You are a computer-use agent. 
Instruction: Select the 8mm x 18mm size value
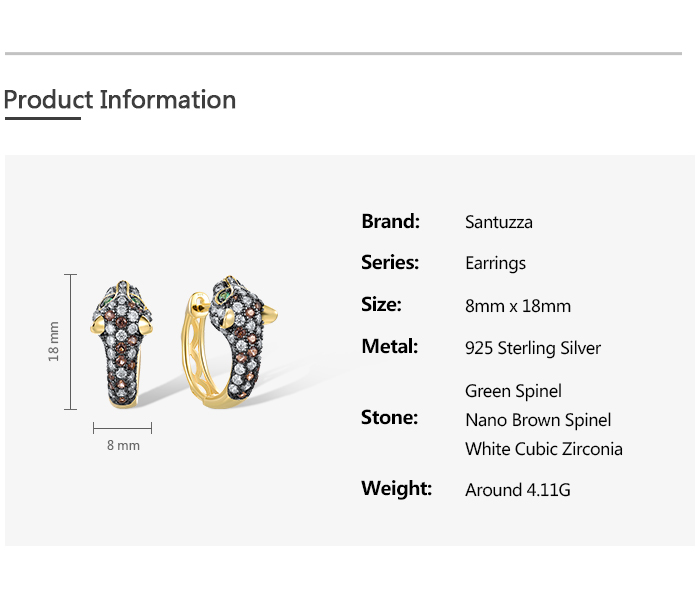click(x=517, y=306)
